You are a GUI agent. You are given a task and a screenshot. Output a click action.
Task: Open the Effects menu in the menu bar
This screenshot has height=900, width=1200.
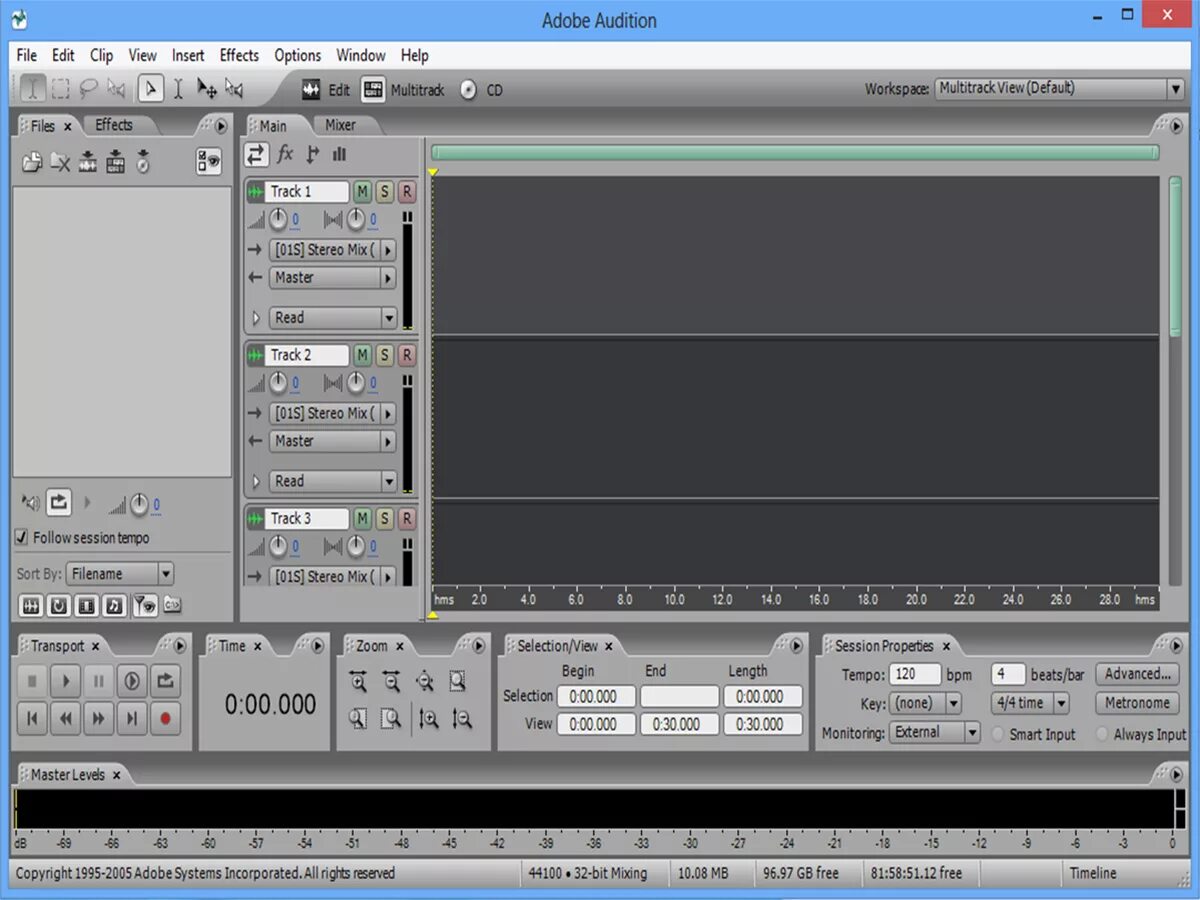point(238,55)
